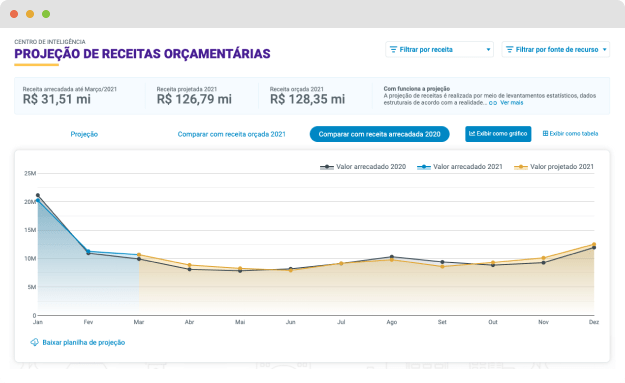
Task: Click the yellow window minimize dot
Action: pos(30,14)
